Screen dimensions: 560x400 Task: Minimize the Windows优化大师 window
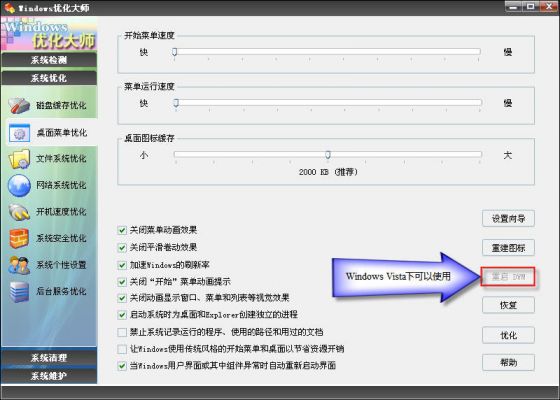click(x=514, y=6)
